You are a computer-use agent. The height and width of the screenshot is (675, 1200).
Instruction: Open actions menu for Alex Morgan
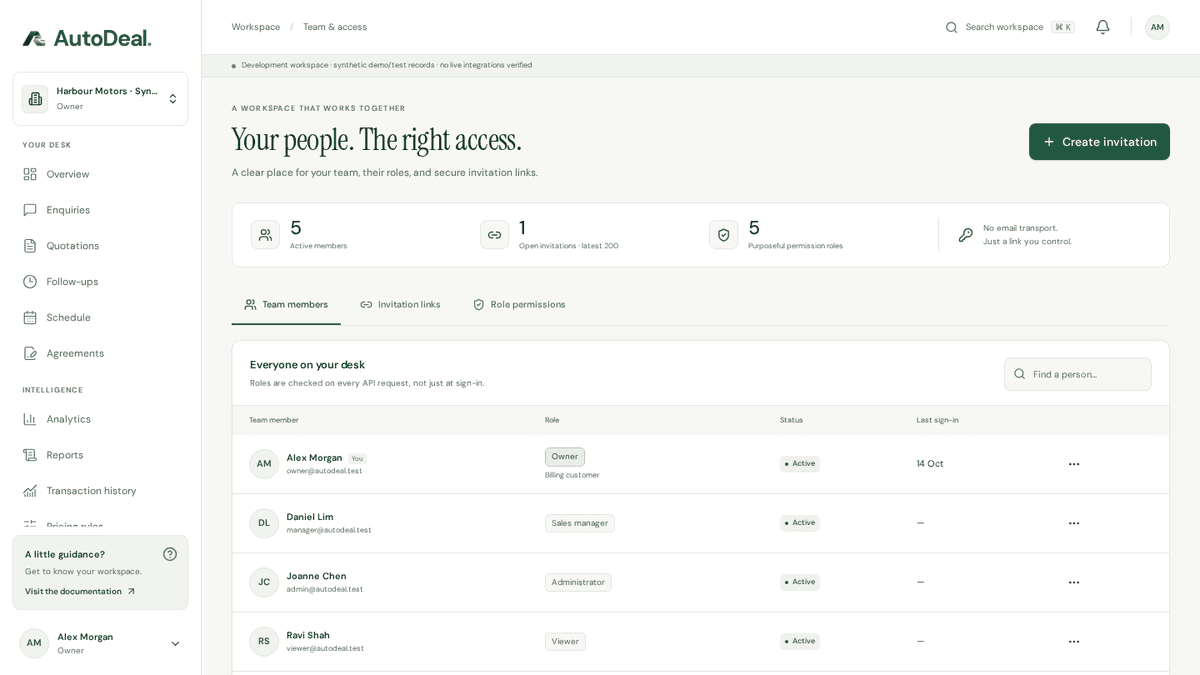[x=1074, y=464]
